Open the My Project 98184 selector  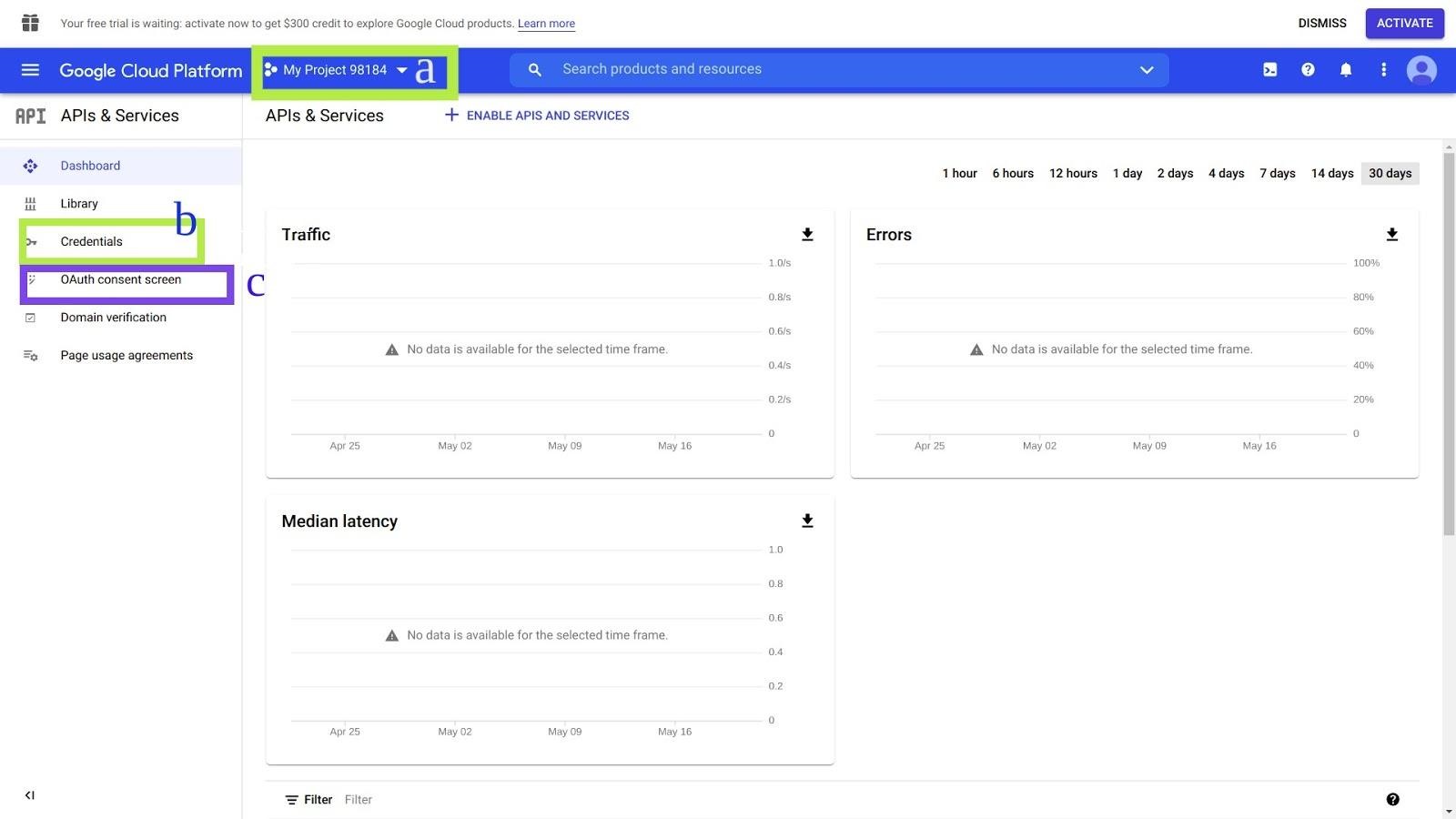click(336, 70)
